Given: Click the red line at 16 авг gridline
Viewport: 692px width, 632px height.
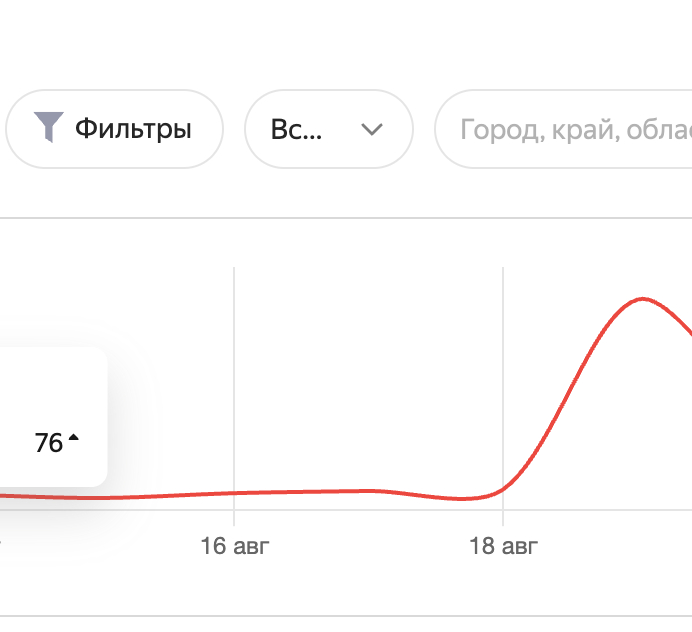Looking at the screenshot, I should 234,493.
